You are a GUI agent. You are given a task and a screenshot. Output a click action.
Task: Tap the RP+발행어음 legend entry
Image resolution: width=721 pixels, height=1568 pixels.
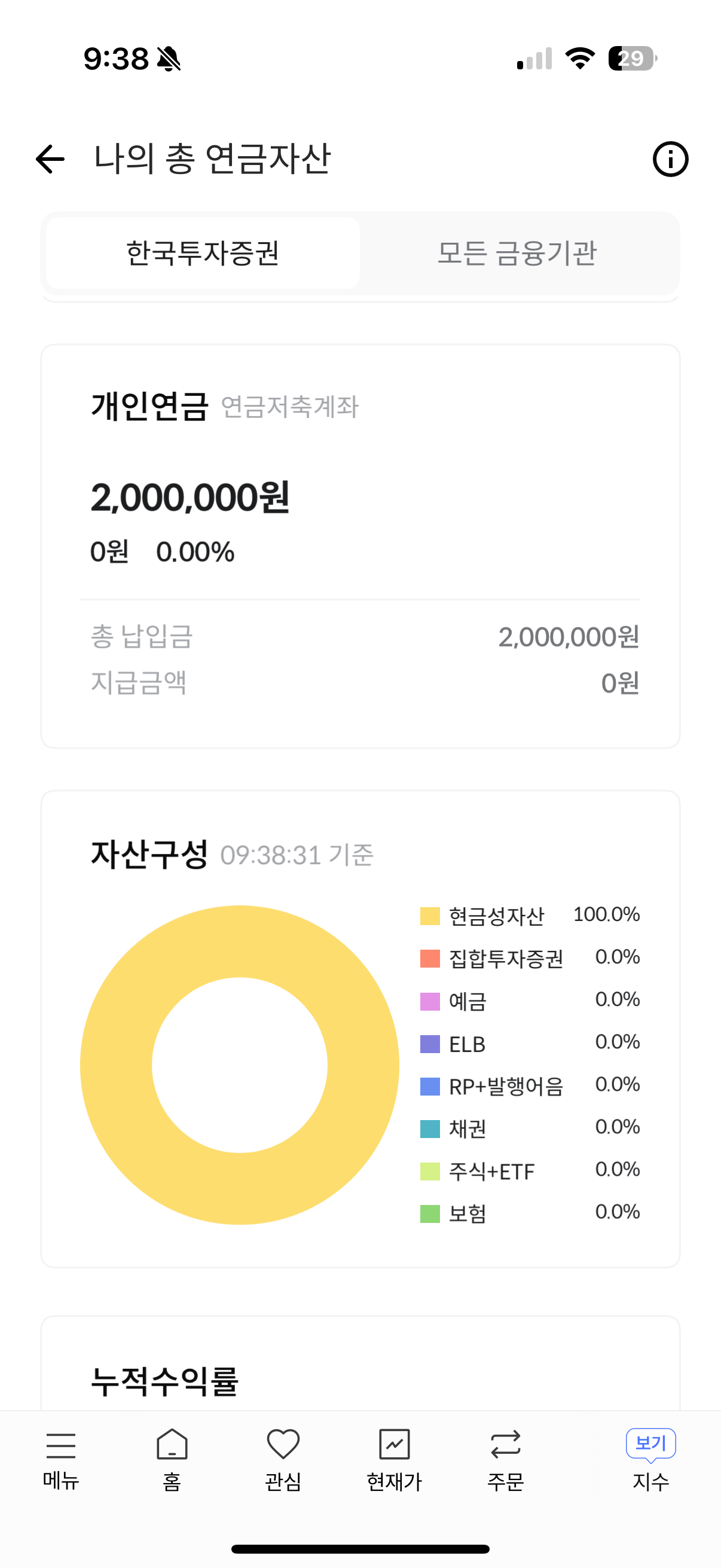(506, 1087)
